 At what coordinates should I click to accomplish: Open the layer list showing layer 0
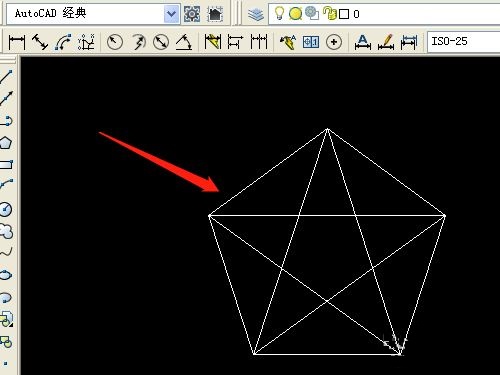384,14
